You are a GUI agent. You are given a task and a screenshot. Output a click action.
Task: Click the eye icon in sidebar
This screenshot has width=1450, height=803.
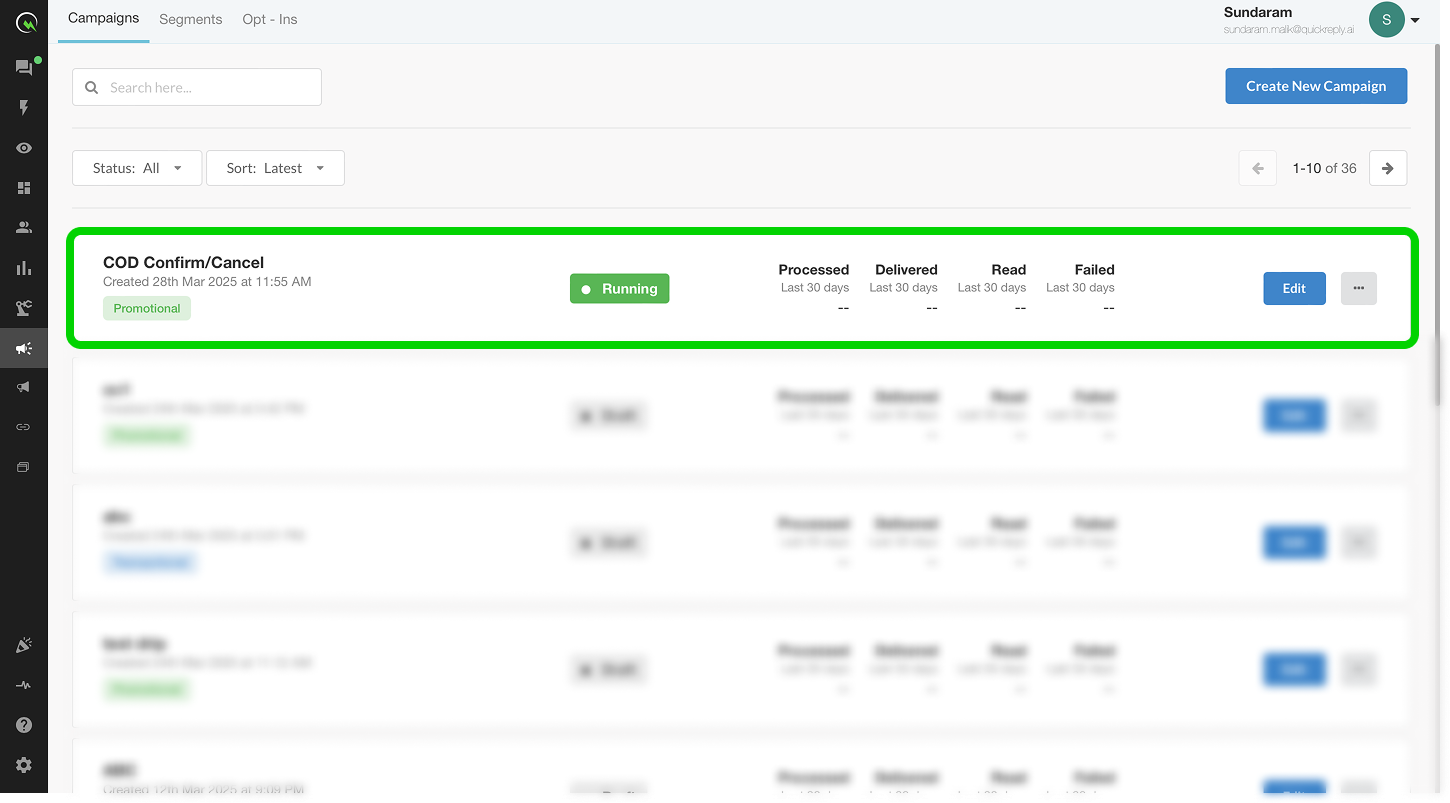point(24,148)
